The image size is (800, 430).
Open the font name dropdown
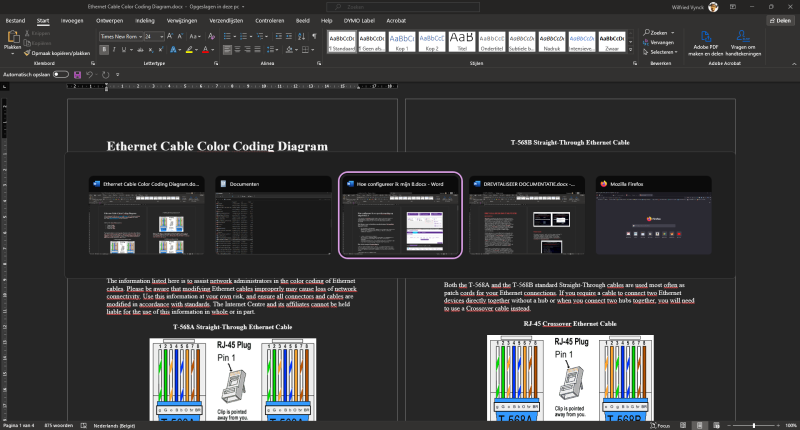tap(139, 36)
